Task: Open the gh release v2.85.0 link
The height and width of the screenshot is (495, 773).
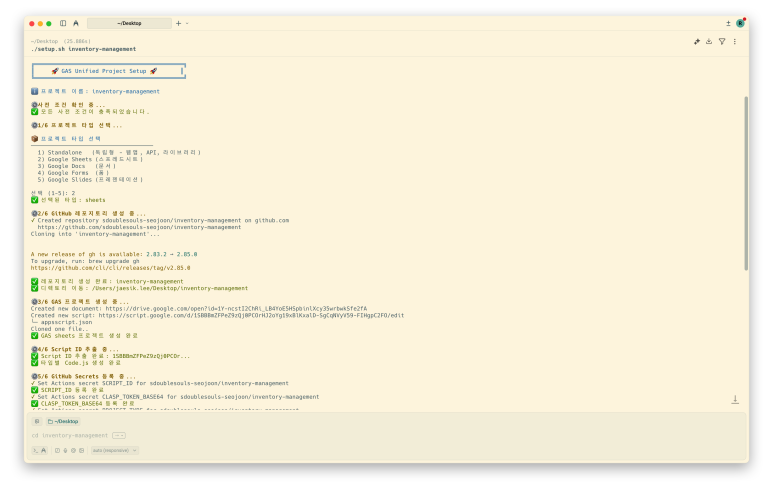Action: coord(110,268)
